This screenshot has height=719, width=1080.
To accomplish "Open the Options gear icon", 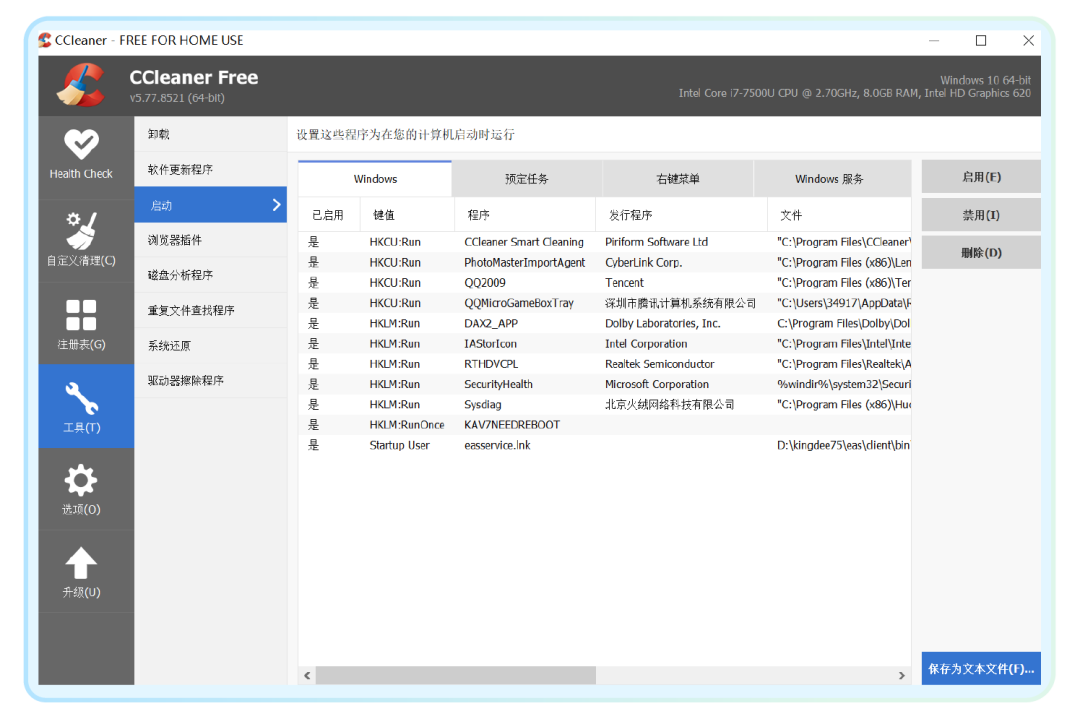I will (x=81, y=481).
